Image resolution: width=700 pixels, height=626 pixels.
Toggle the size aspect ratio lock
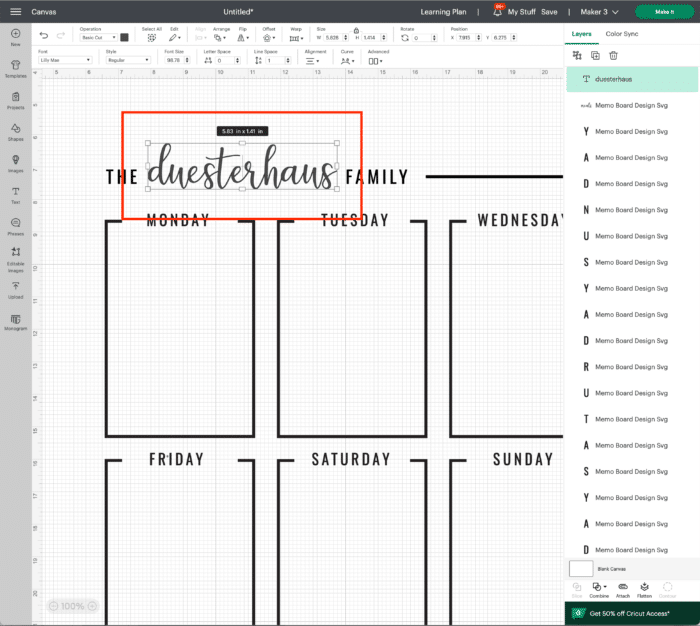356,30
